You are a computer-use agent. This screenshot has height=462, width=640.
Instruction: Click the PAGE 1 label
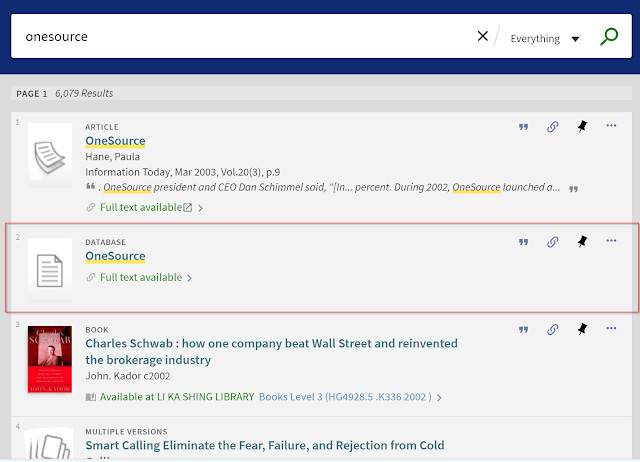(x=32, y=94)
